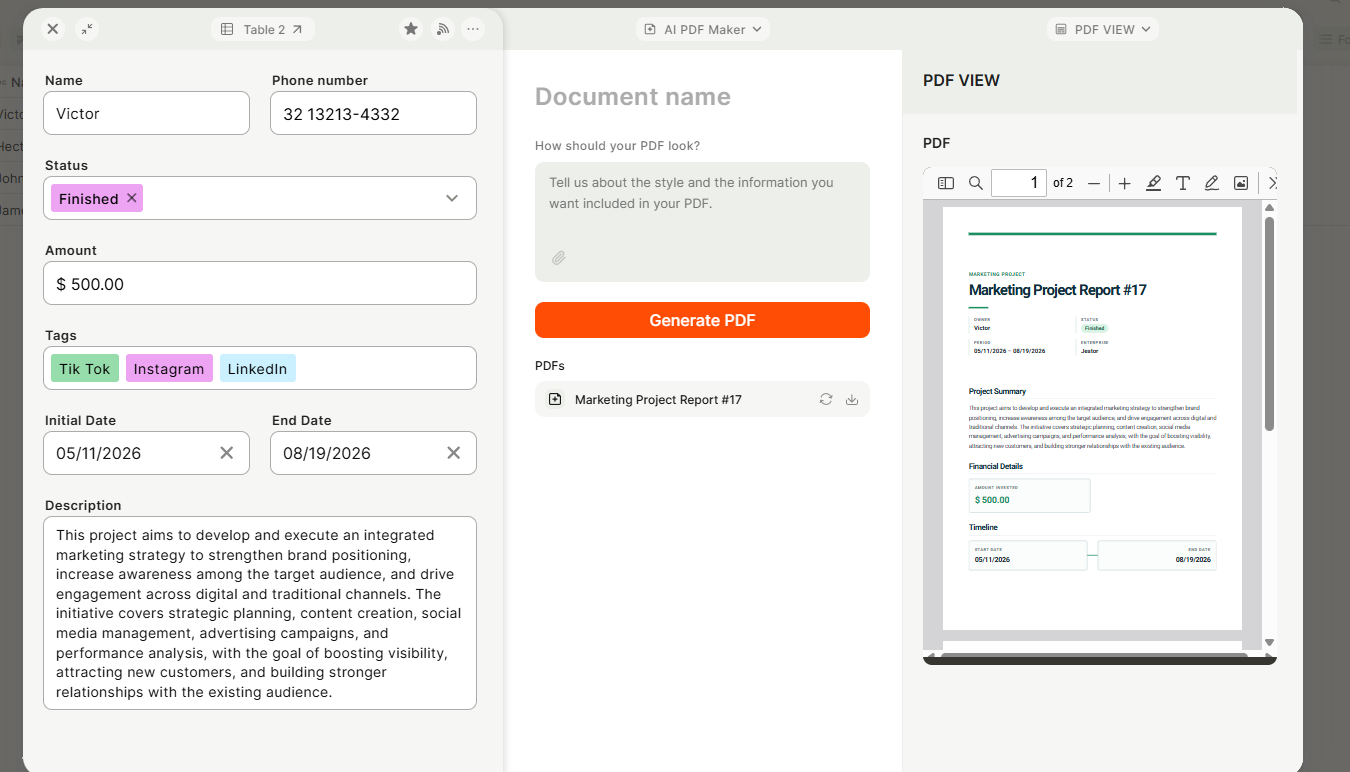The height and width of the screenshot is (772, 1350).
Task: Click the Initial Date field 05/11/2026
Action: pyautogui.click(x=146, y=453)
